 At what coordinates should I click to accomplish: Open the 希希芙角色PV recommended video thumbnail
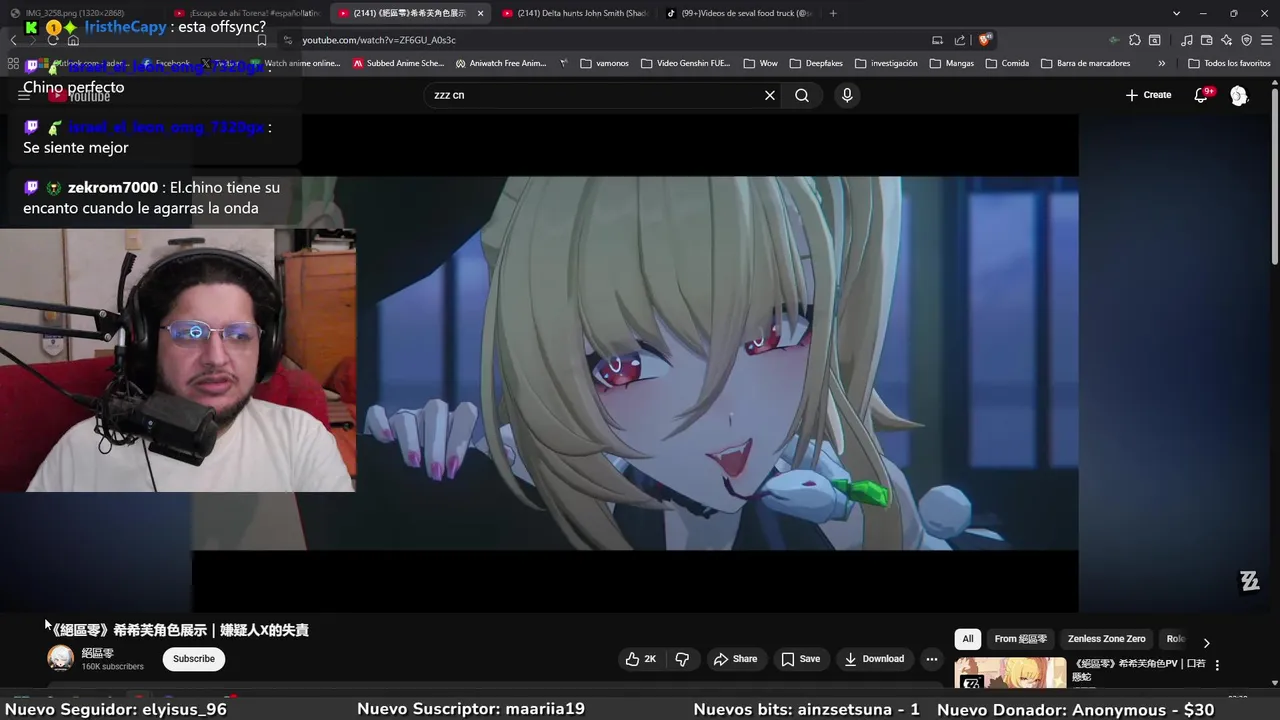tap(1010, 673)
